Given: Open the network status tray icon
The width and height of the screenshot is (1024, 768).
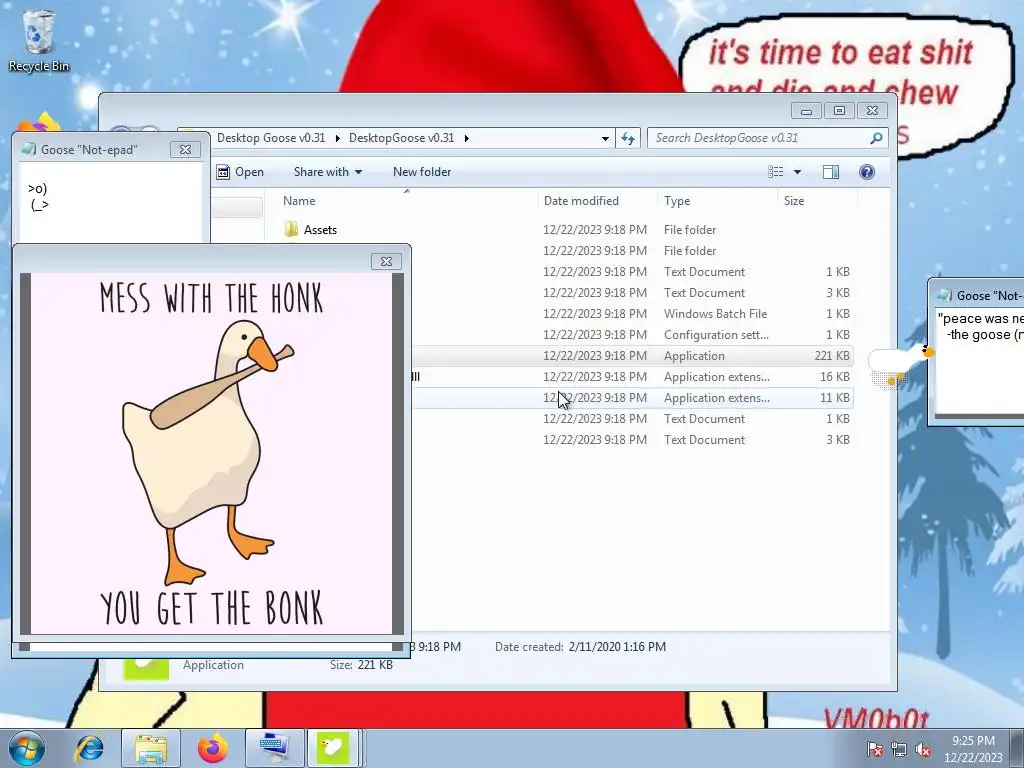Looking at the screenshot, I should [x=899, y=749].
